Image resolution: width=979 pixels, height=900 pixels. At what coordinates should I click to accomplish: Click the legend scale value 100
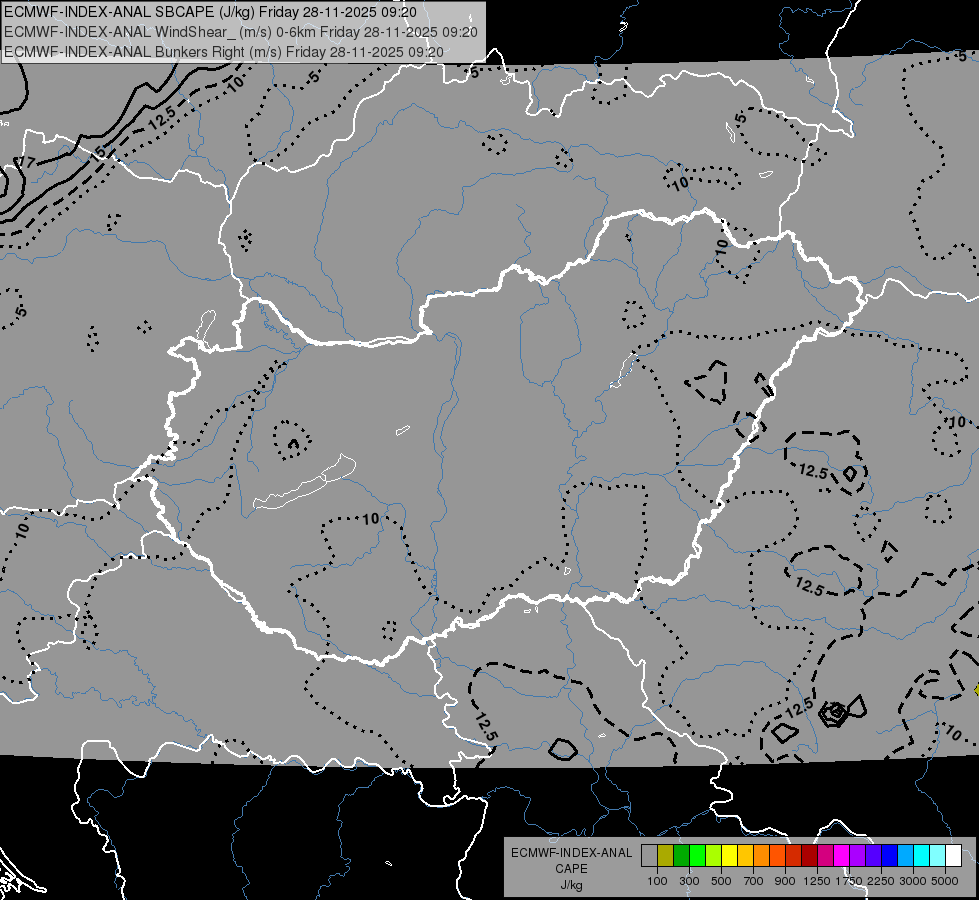[657, 881]
